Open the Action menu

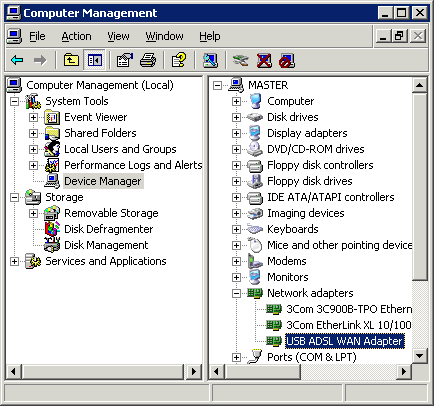pyautogui.click(x=76, y=36)
